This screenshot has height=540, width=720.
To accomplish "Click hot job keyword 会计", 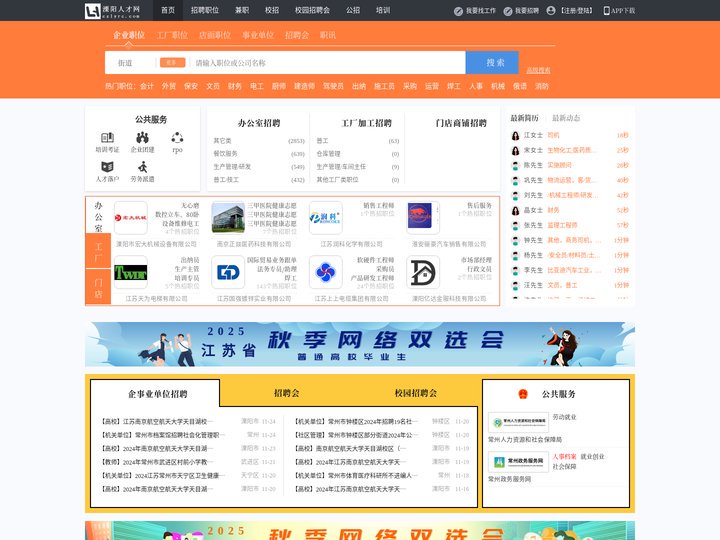I will tap(147, 86).
